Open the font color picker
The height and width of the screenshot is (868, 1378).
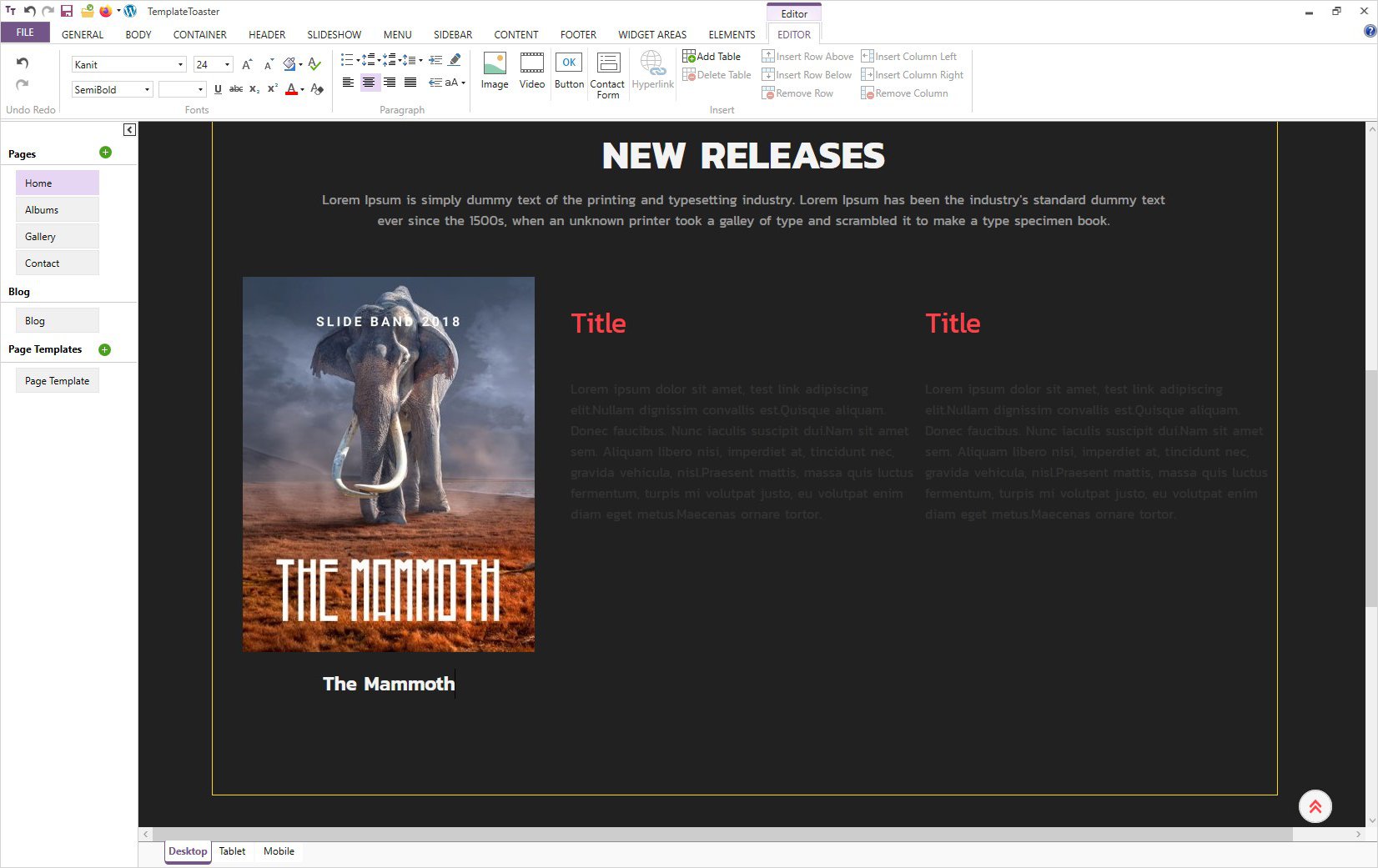click(x=291, y=89)
